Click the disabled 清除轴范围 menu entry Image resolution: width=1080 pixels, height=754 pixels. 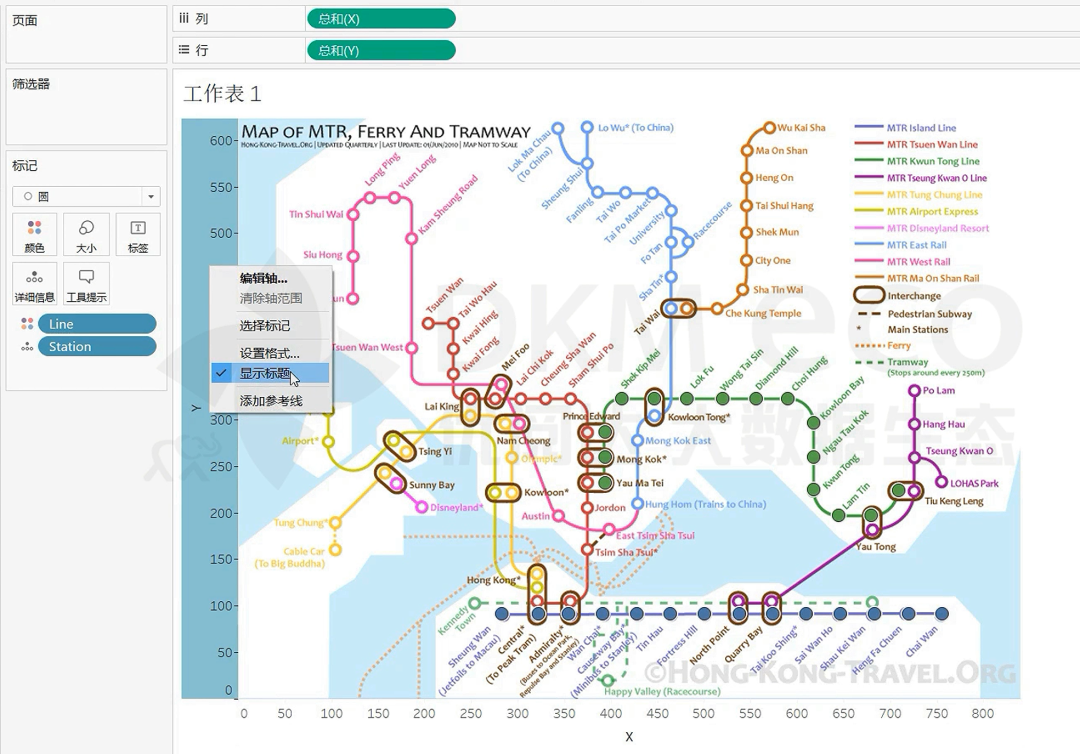click(x=270, y=298)
